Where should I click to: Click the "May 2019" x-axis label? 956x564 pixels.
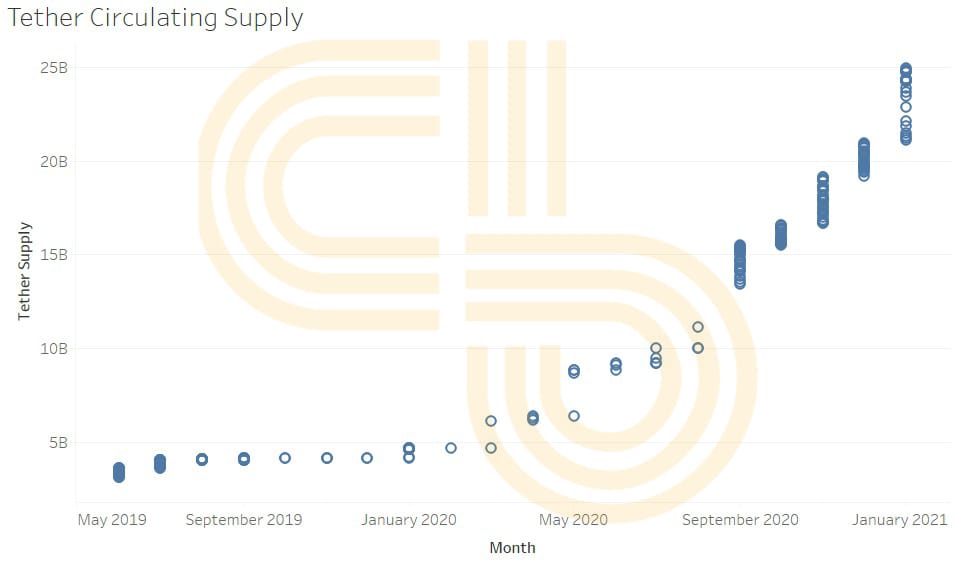(x=112, y=520)
